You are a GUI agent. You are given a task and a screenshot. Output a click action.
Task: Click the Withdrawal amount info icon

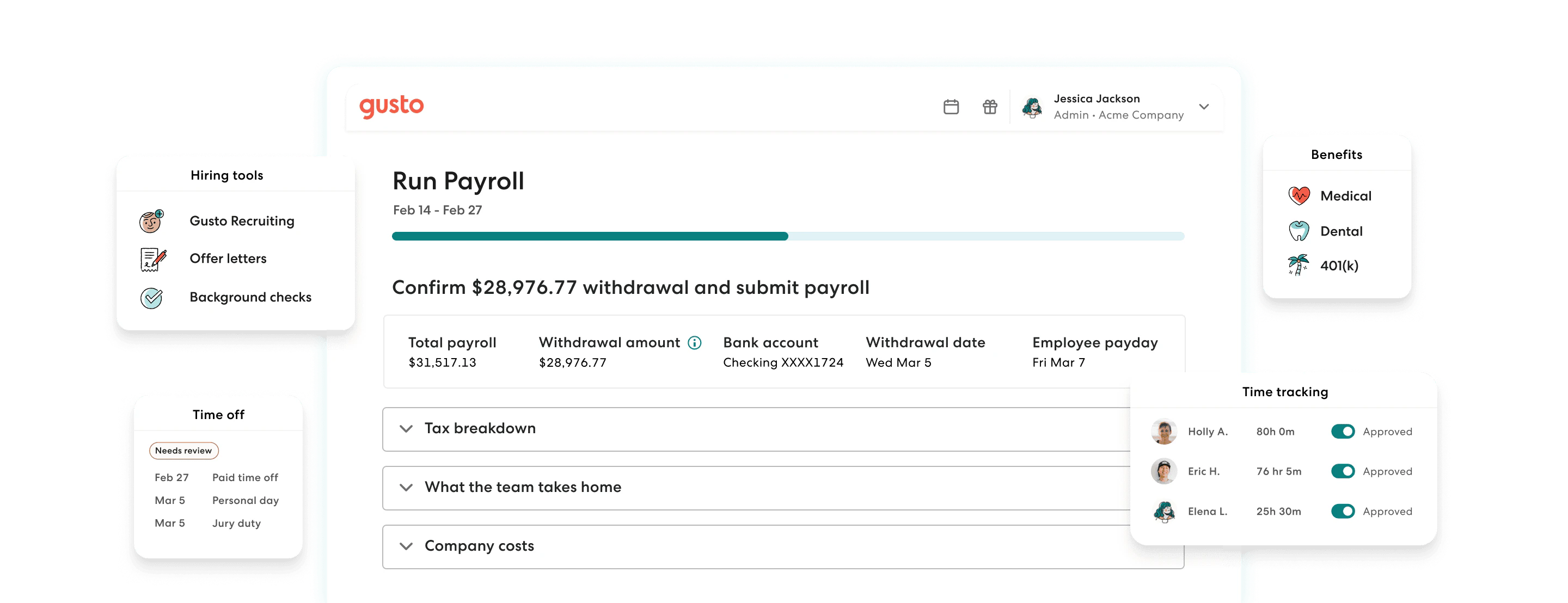click(x=695, y=342)
